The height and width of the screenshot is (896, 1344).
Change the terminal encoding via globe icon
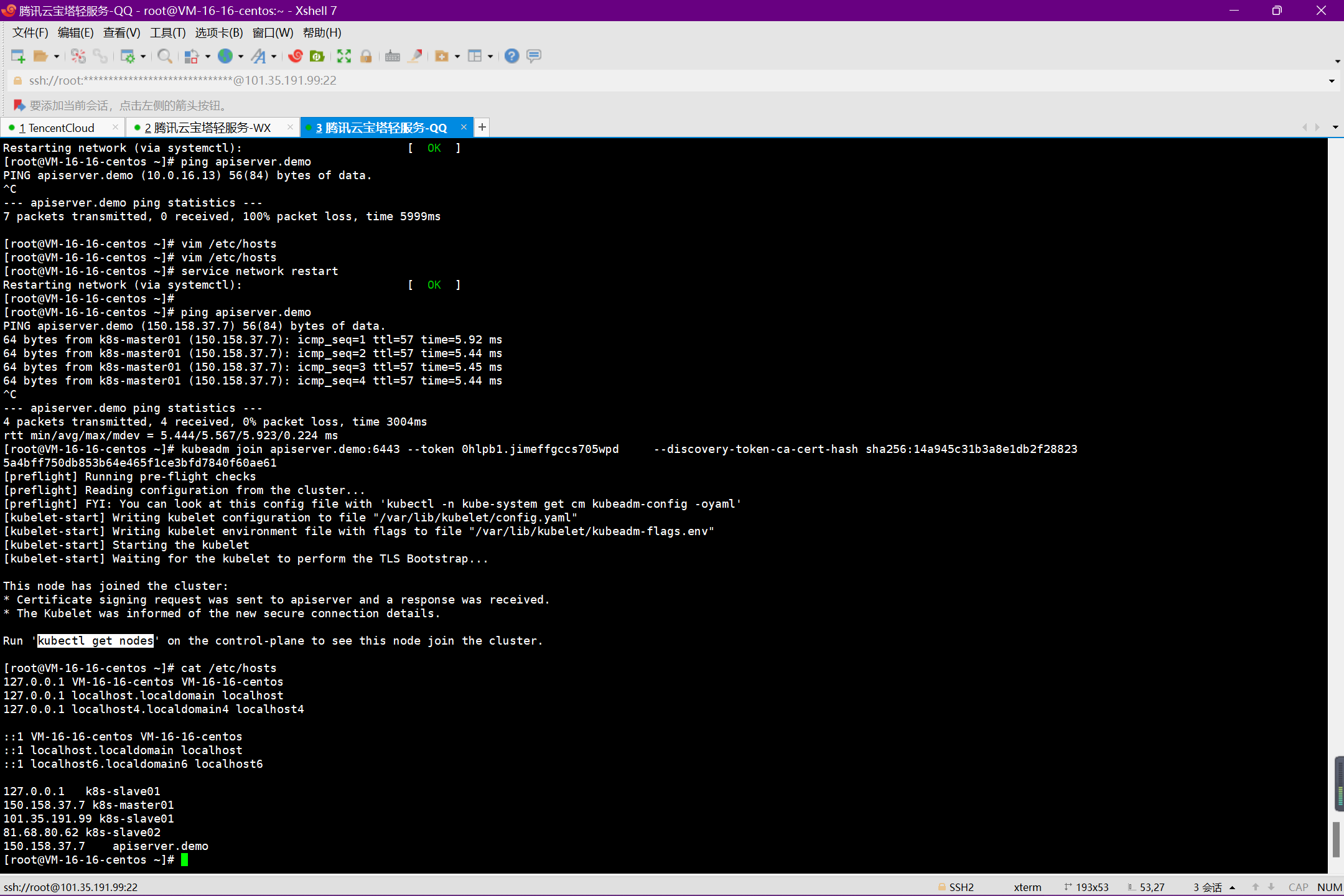coord(226,56)
